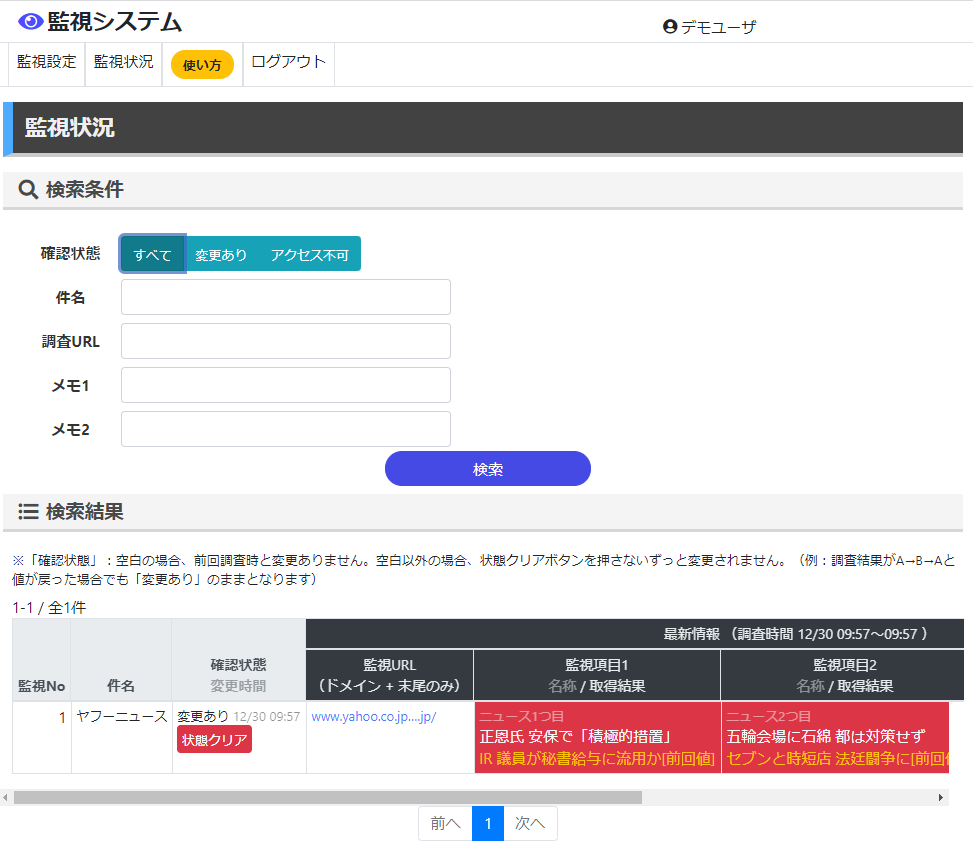Screen dimensions: 973x853
Task: Click the eye logo icon of 監視システム
Action: pyautogui.click(x=30, y=22)
